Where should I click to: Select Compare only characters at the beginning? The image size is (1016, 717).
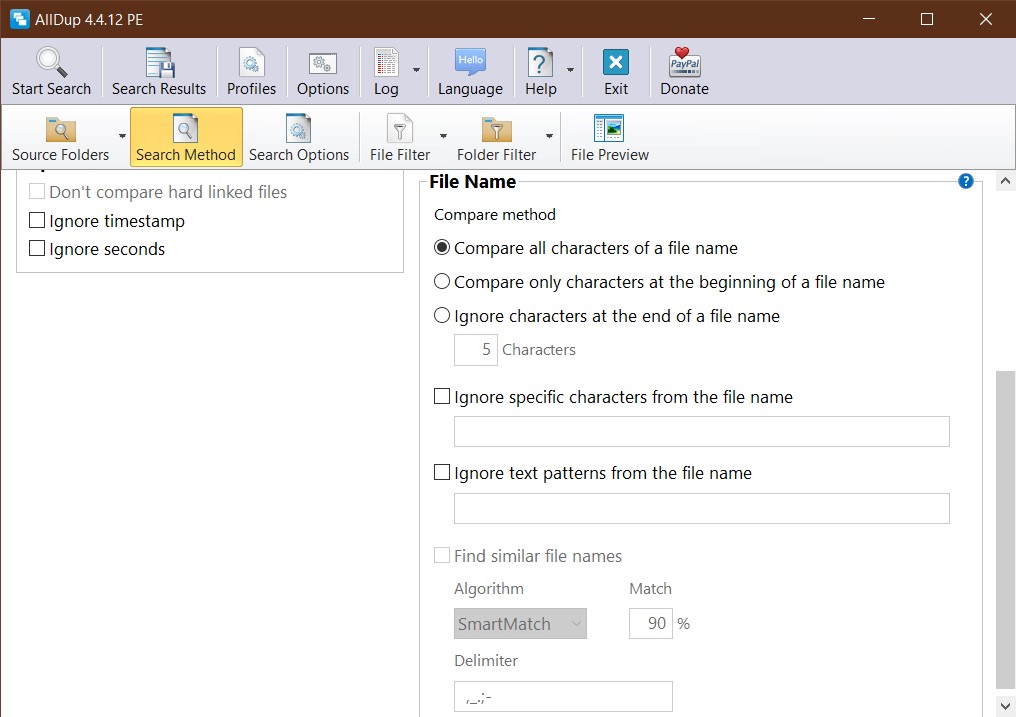coord(442,281)
